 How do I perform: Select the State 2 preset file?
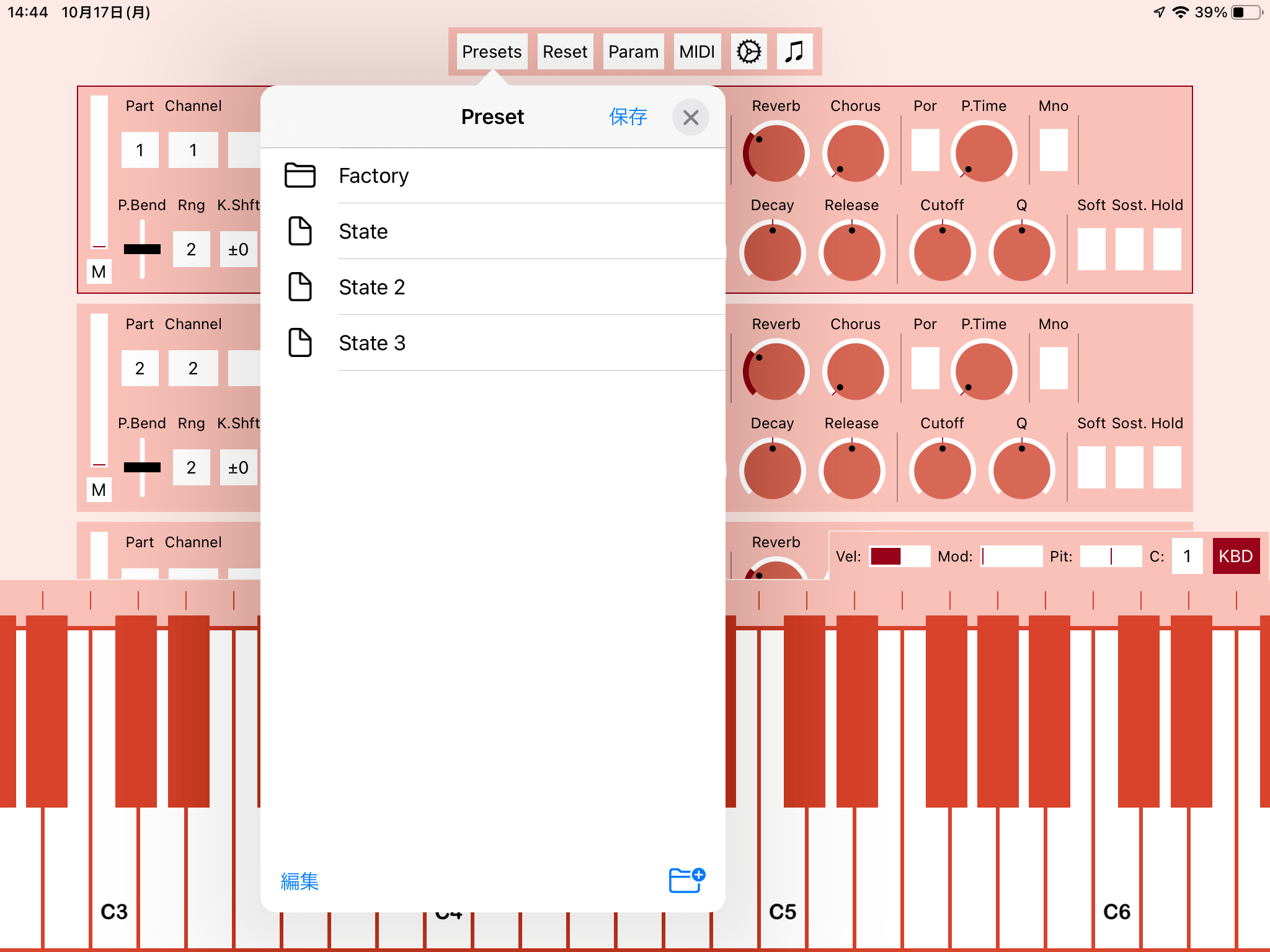(x=371, y=288)
